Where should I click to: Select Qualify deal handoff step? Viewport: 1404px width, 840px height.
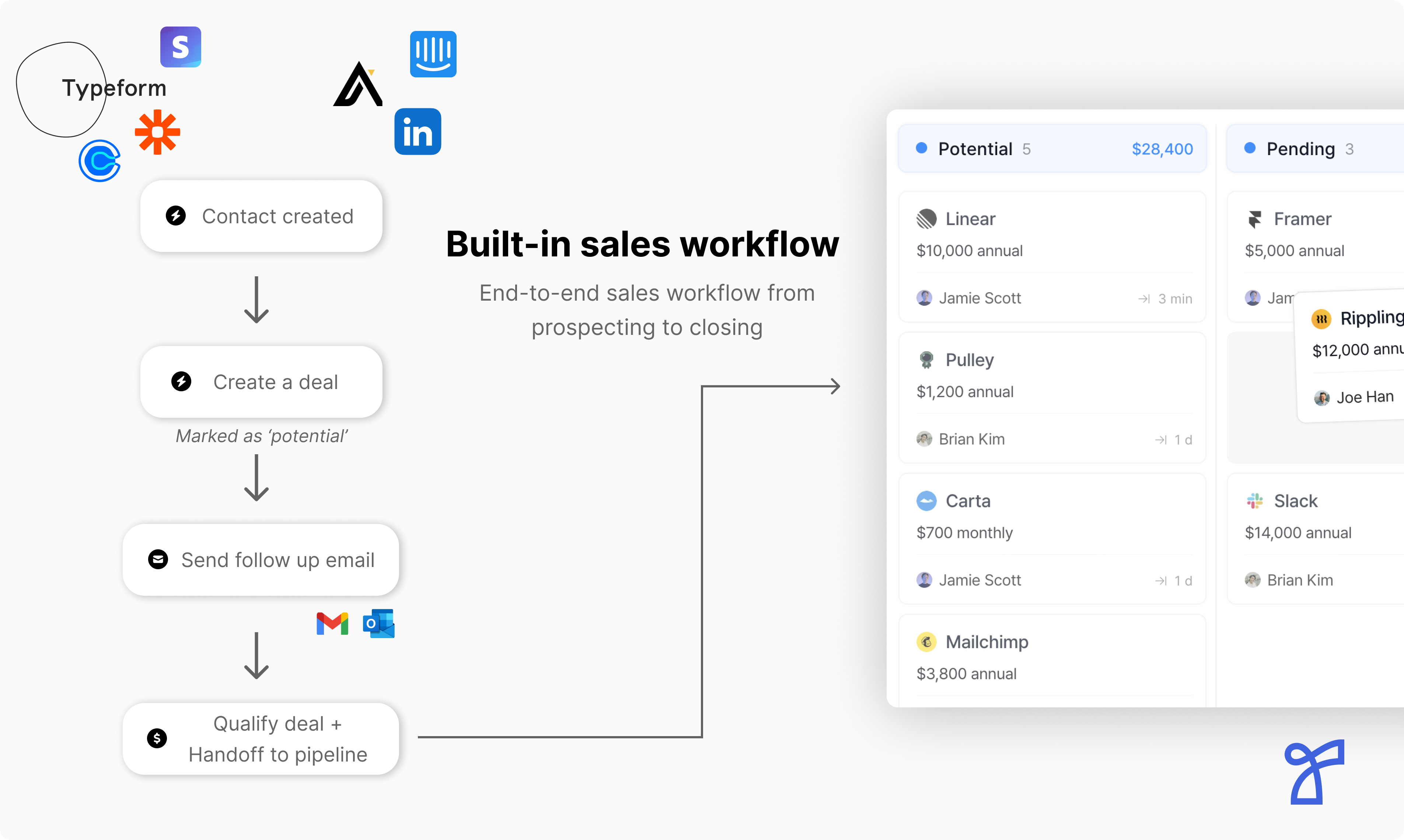[x=261, y=739]
